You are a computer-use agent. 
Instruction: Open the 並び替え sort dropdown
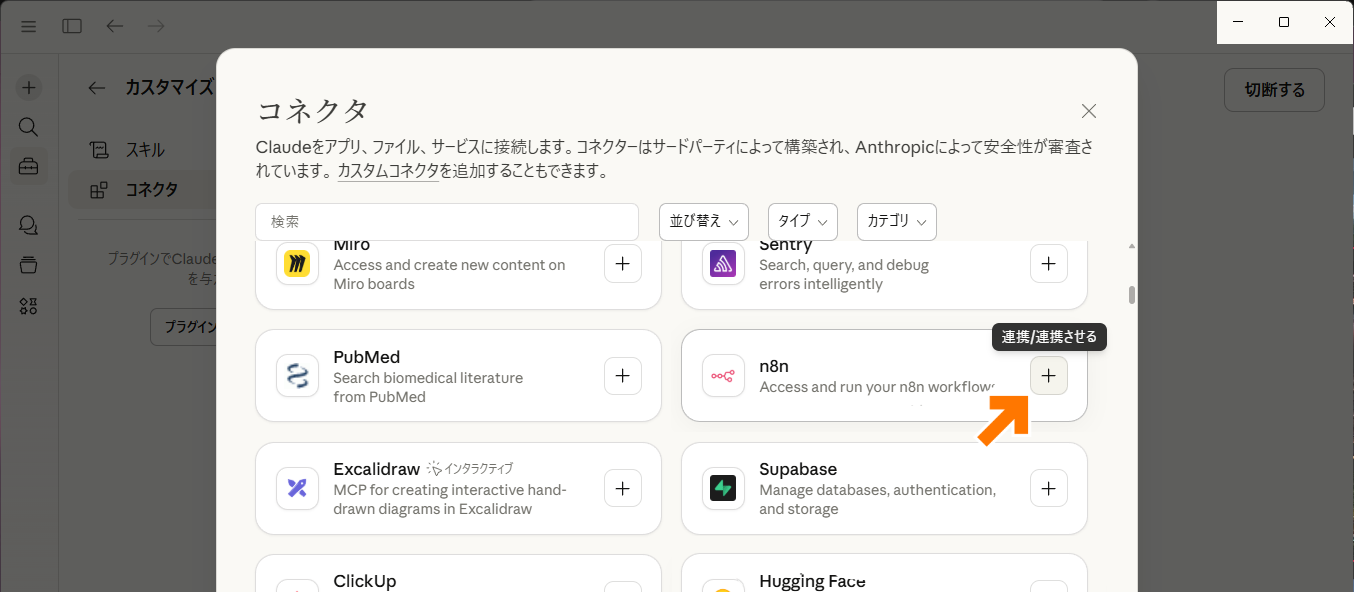[703, 221]
